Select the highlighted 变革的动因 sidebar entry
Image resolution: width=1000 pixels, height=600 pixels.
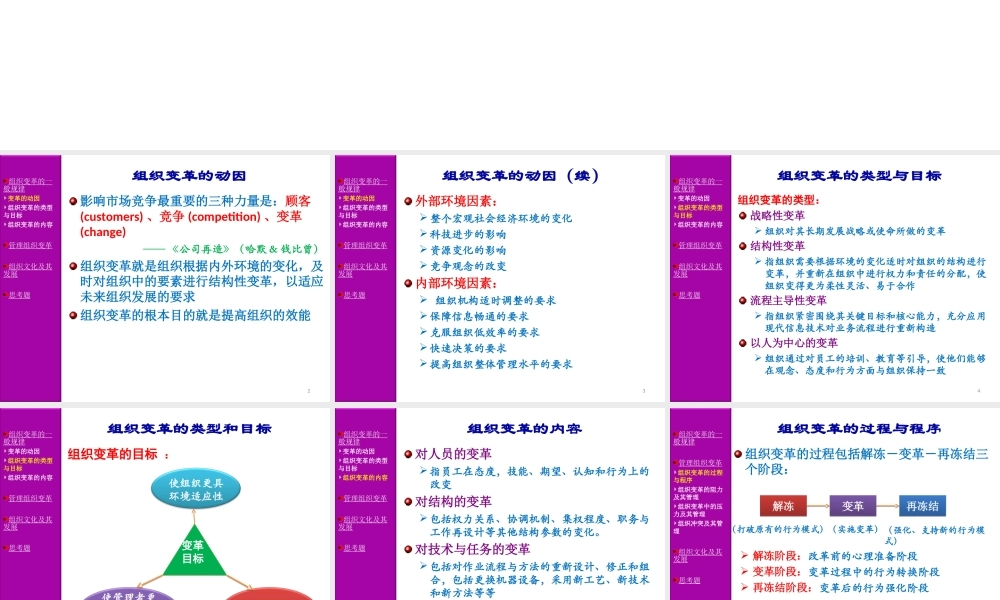click(x=22, y=198)
